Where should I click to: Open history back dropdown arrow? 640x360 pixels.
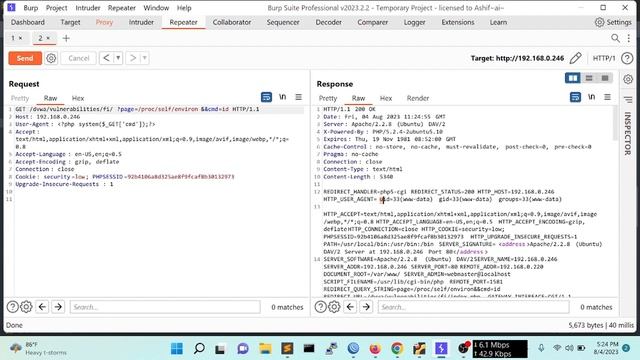click(118, 58)
